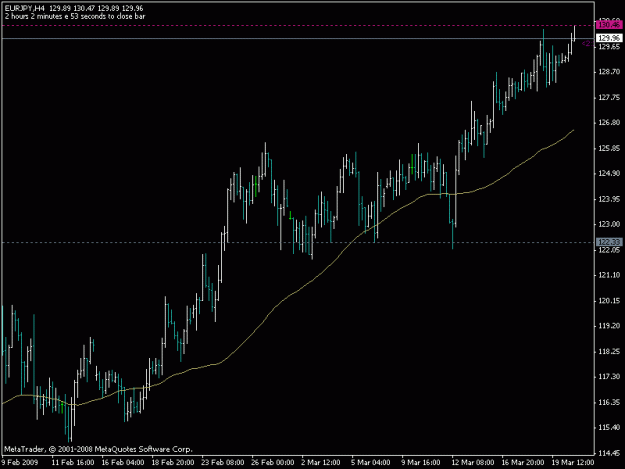Click the 117.30 price scale value
This screenshot has width=625, height=469.
pyautogui.click(x=609, y=377)
